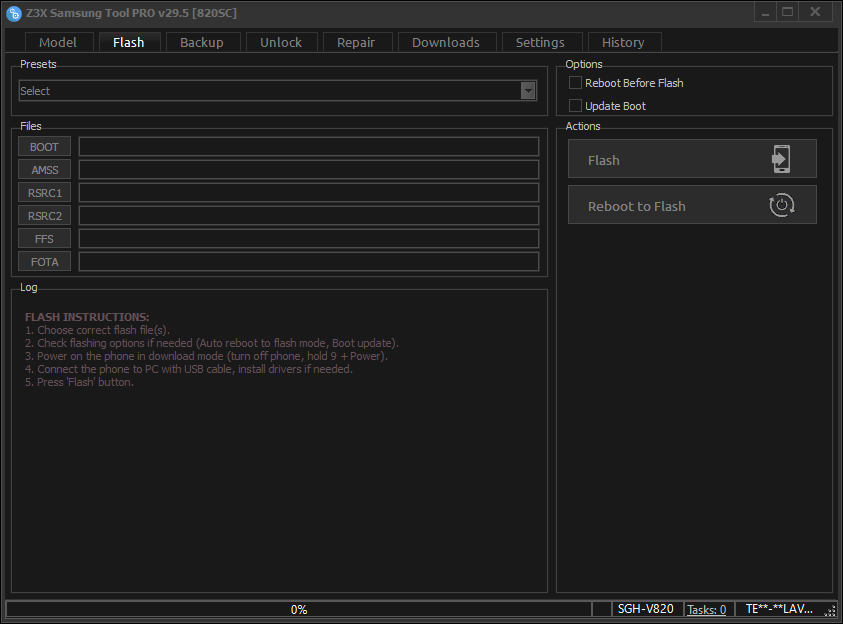843x624 pixels.
Task: Switch to the Model tab
Action: 58,42
